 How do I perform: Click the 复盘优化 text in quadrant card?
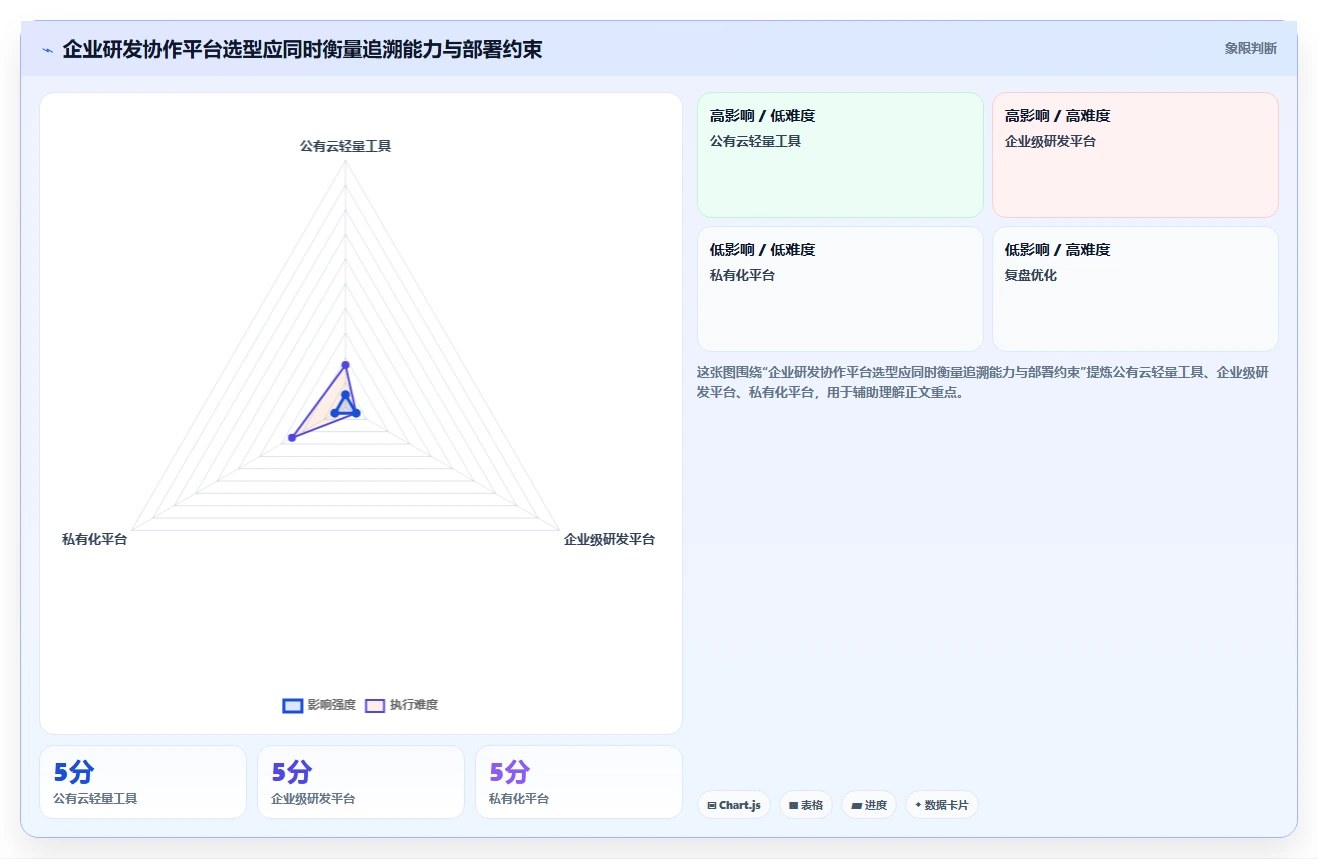[1031, 275]
